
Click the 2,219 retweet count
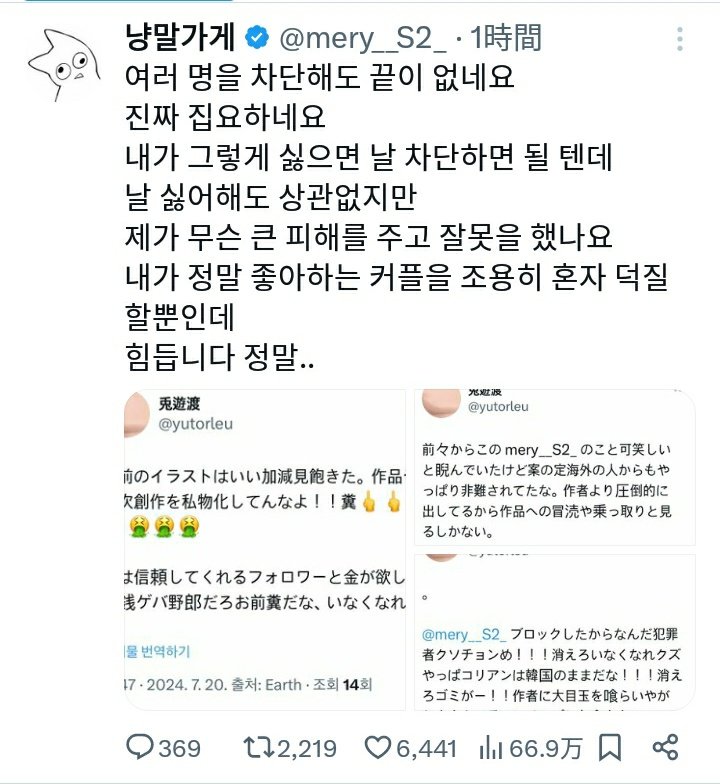pyautogui.click(x=307, y=748)
